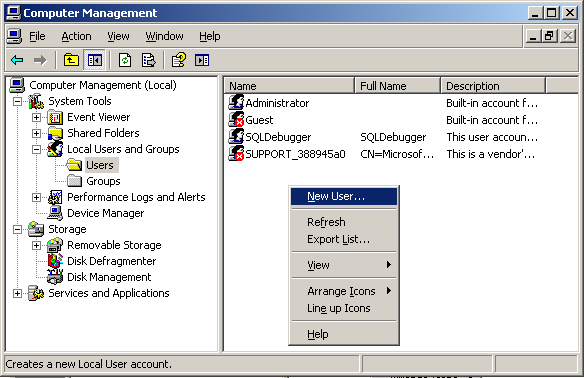Click the MMC console icon beside the File menu

pos(14,36)
